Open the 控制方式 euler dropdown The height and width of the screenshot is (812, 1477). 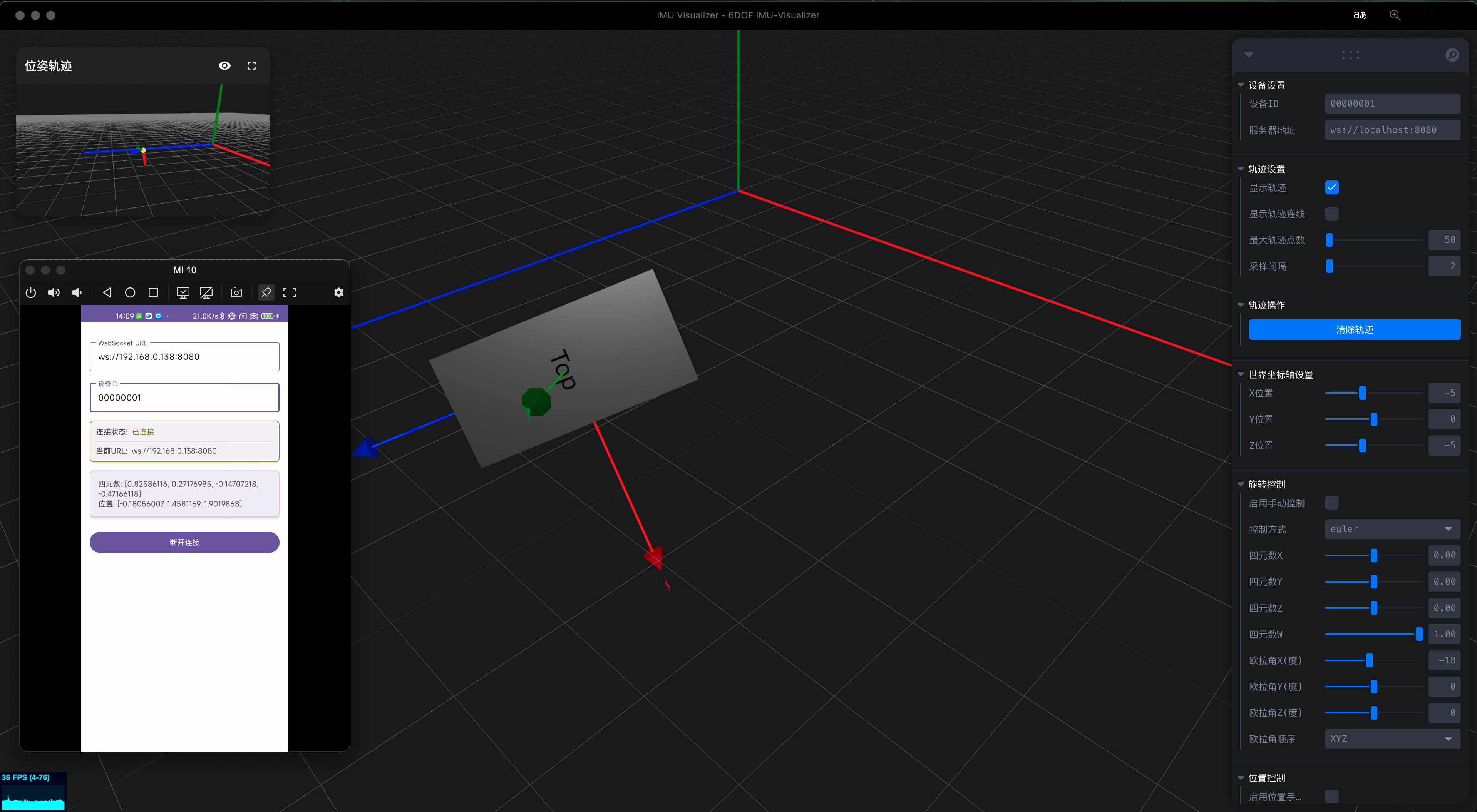(1392, 529)
